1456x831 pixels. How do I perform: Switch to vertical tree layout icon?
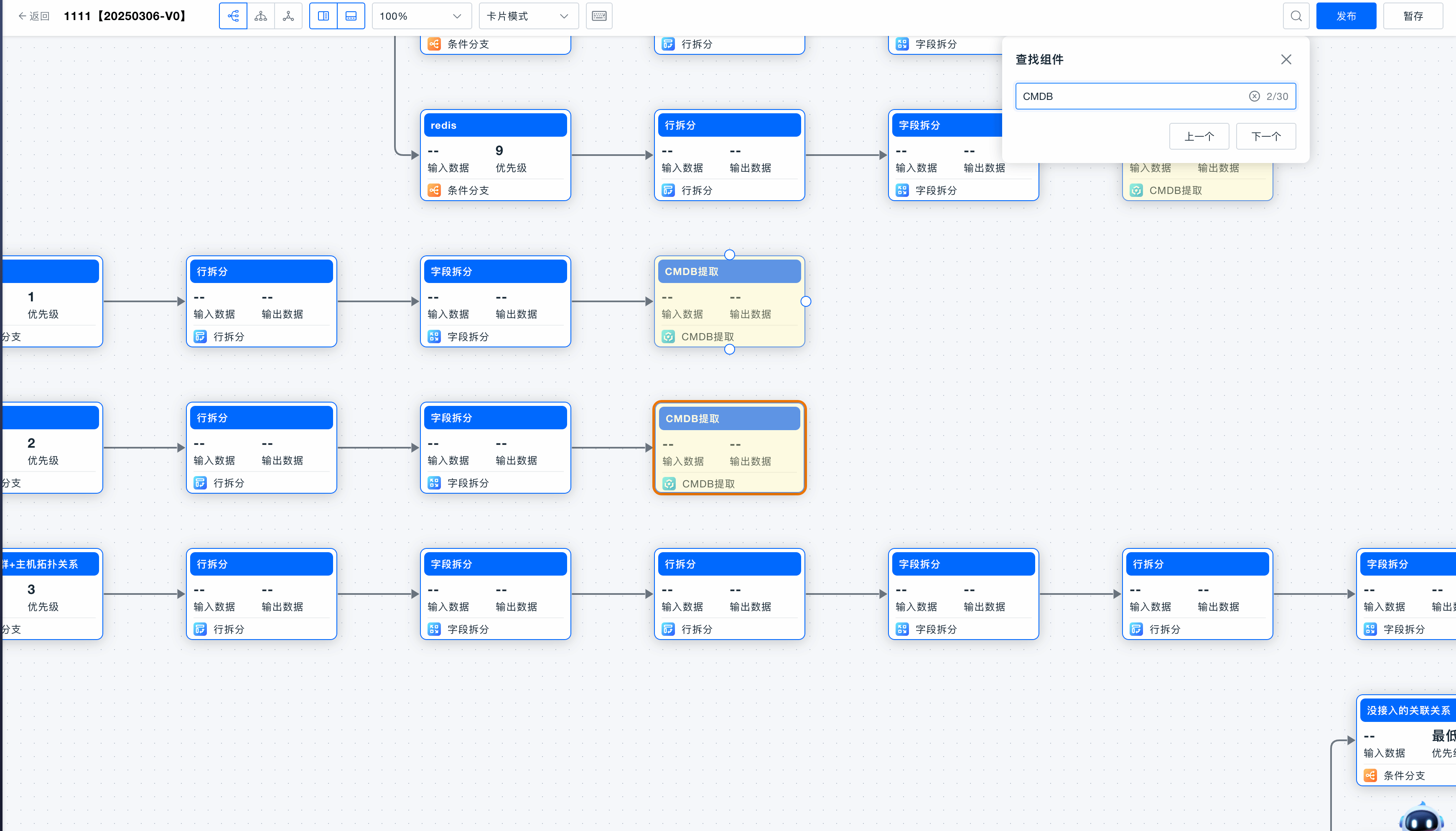coord(261,16)
